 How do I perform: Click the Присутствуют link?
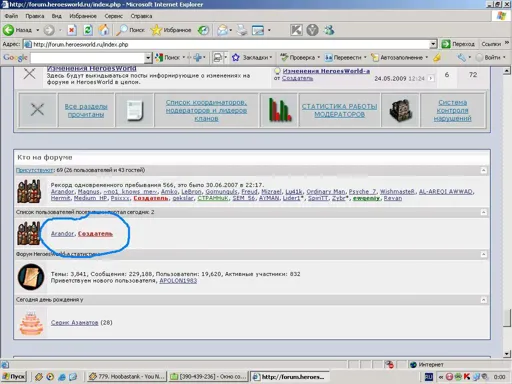(35, 170)
